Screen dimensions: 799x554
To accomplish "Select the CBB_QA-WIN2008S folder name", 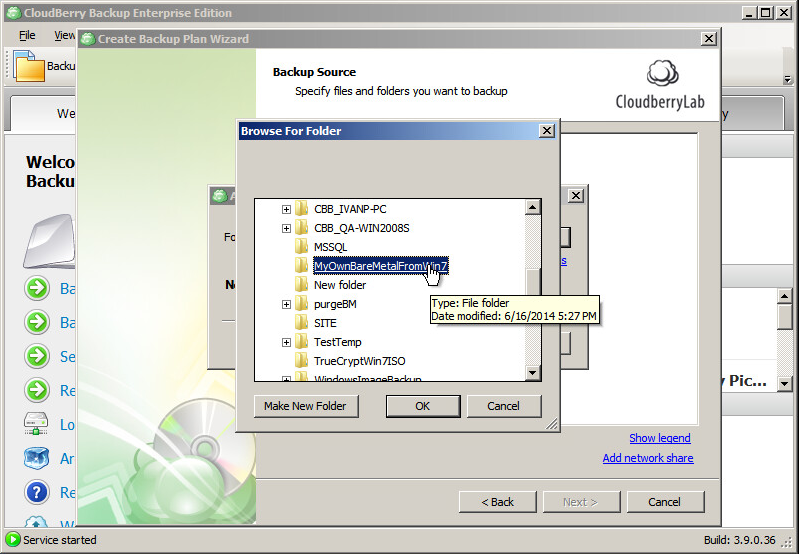I will coord(362,228).
